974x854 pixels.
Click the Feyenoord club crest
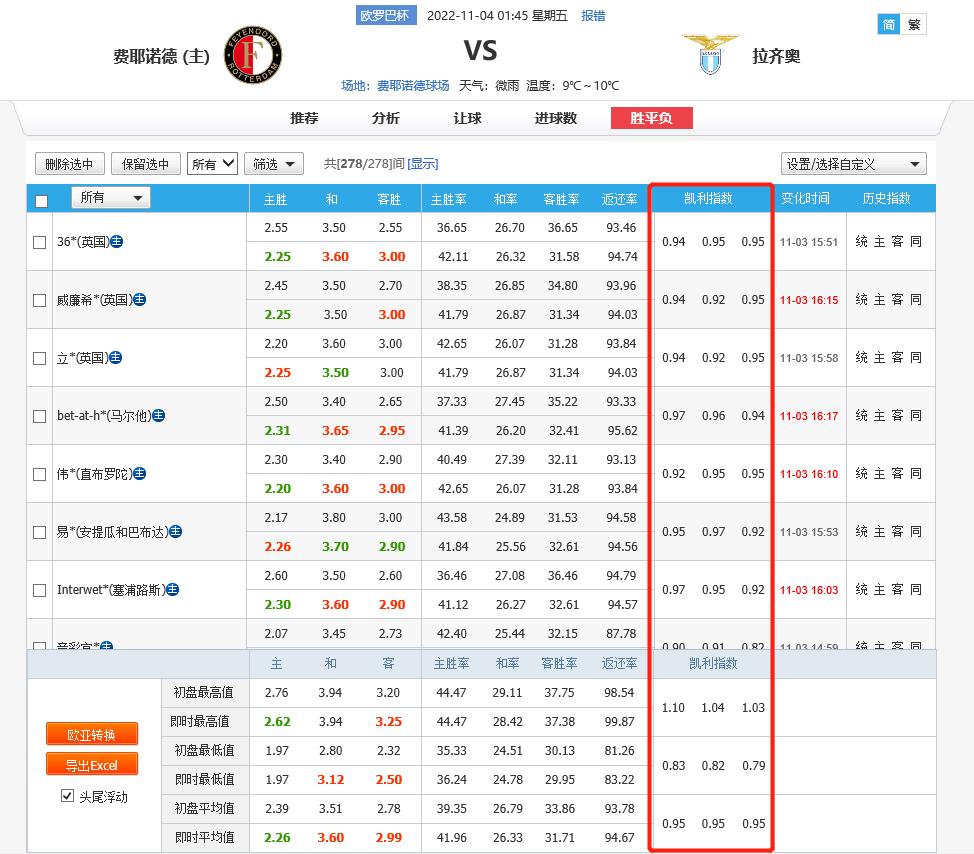tap(252, 55)
